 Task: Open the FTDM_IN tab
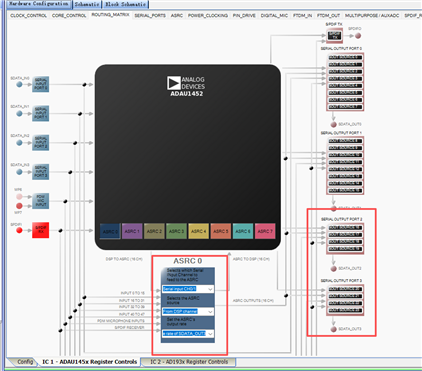click(x=303, y=16)
